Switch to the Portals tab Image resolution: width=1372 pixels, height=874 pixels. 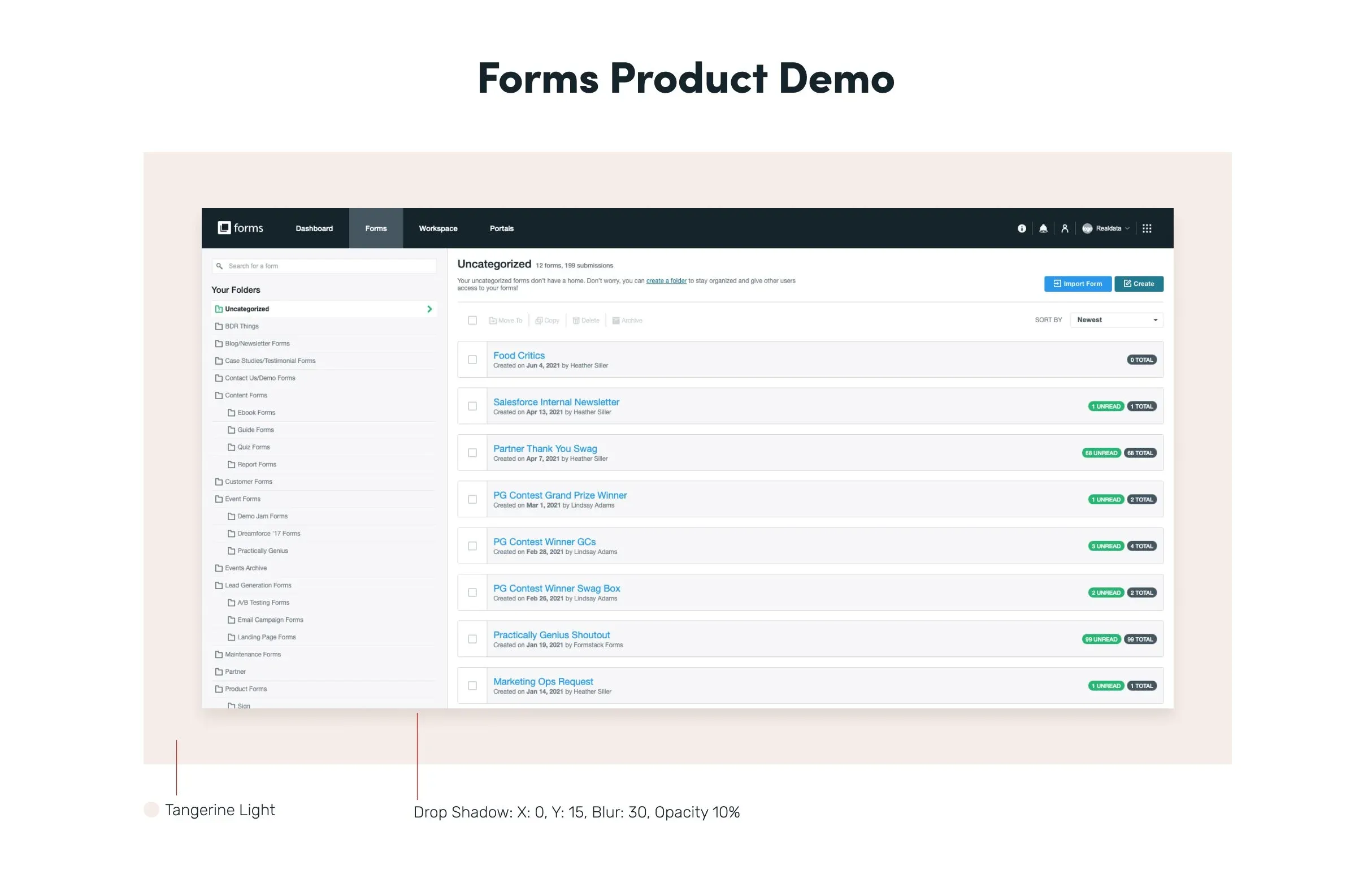point(501,228)
